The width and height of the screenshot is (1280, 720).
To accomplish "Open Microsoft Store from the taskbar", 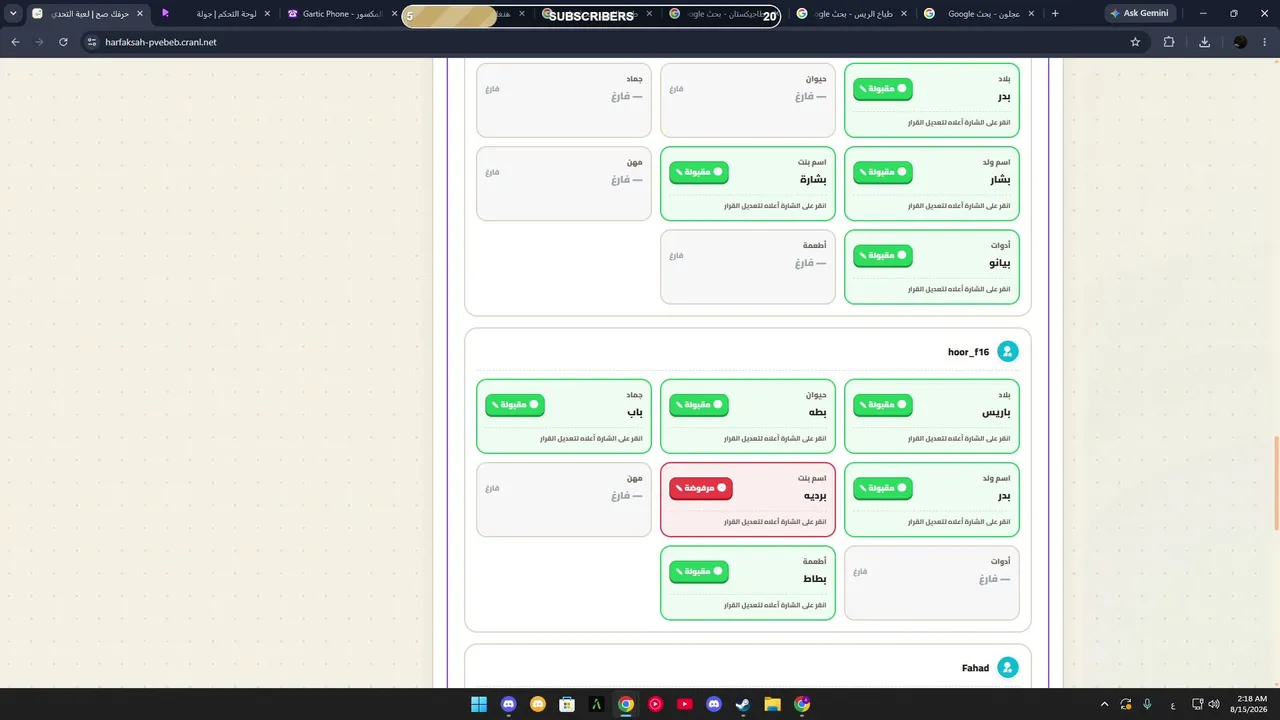I will (567, 704).
